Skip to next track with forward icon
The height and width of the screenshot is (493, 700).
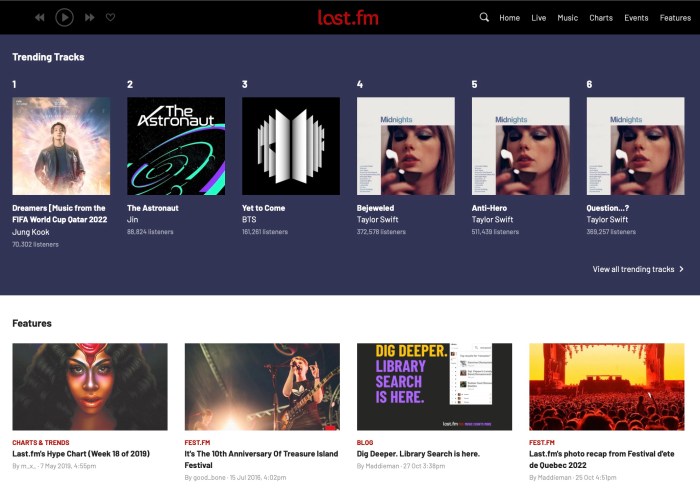(90, 17)
